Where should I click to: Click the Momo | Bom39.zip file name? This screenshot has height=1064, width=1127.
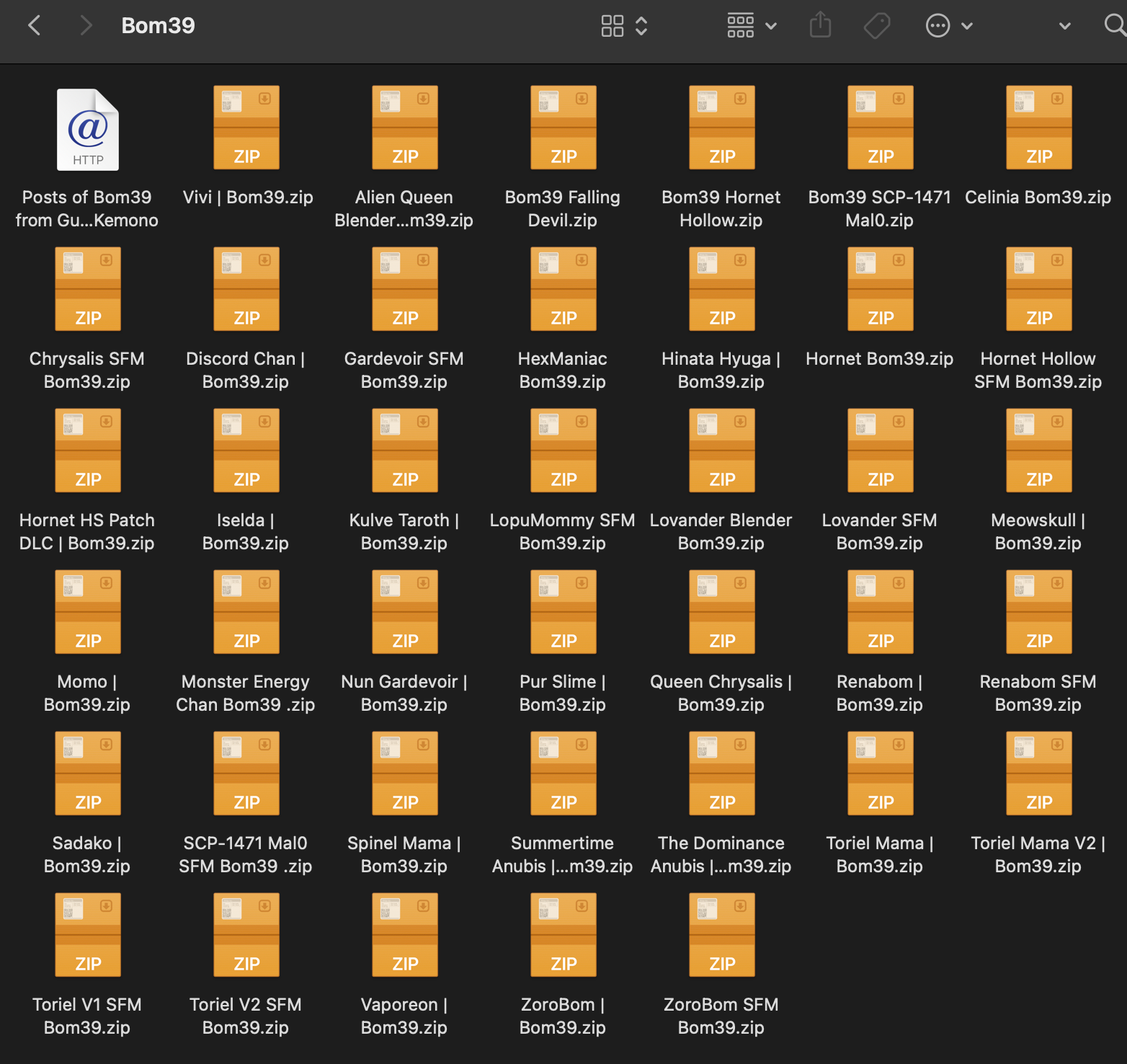click(x=87, y=693)
